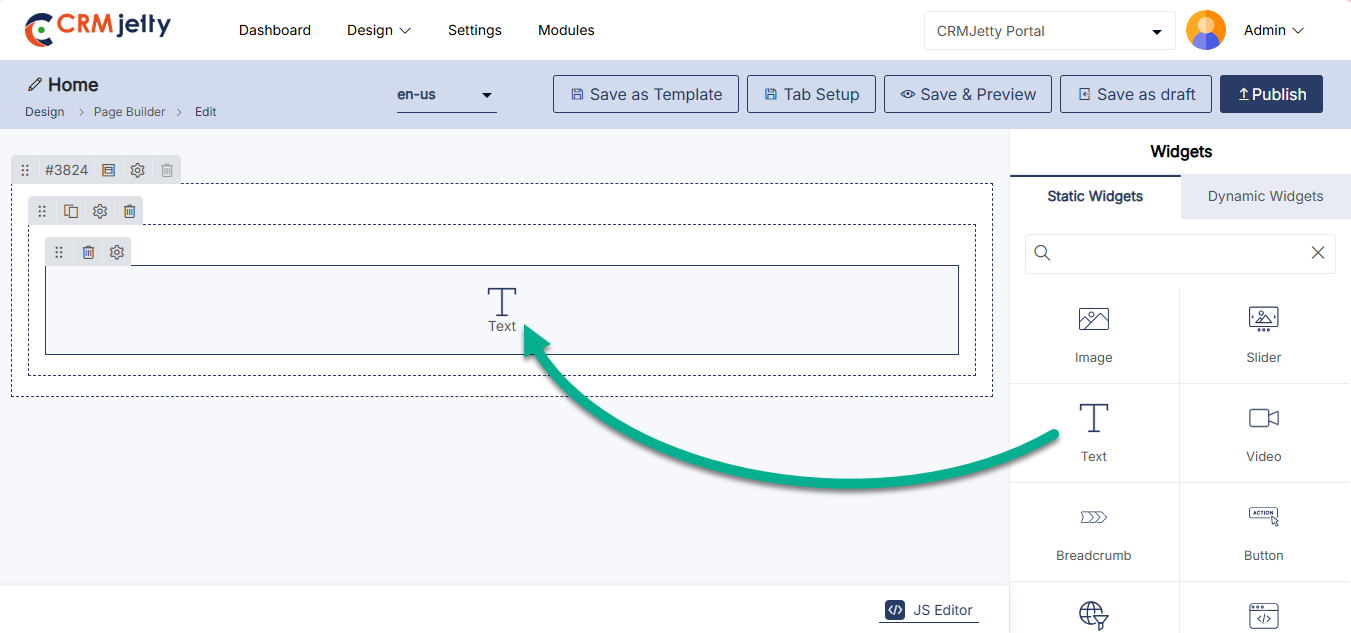Open settings gear for section #3824
This screenshot has height=633, width=1351.
[x=138, y=170]
